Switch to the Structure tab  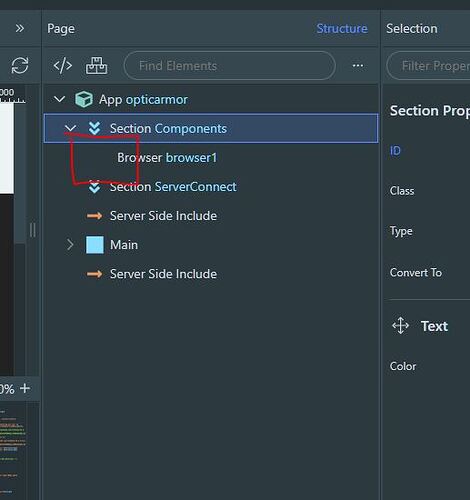pos(342,29)
